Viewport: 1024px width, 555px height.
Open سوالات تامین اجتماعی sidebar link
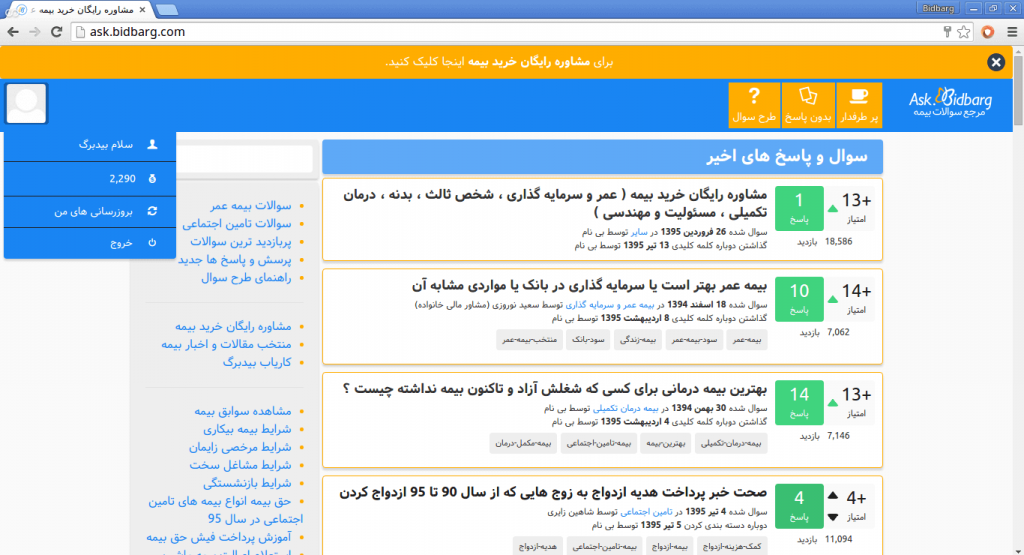tap(237, 223)
